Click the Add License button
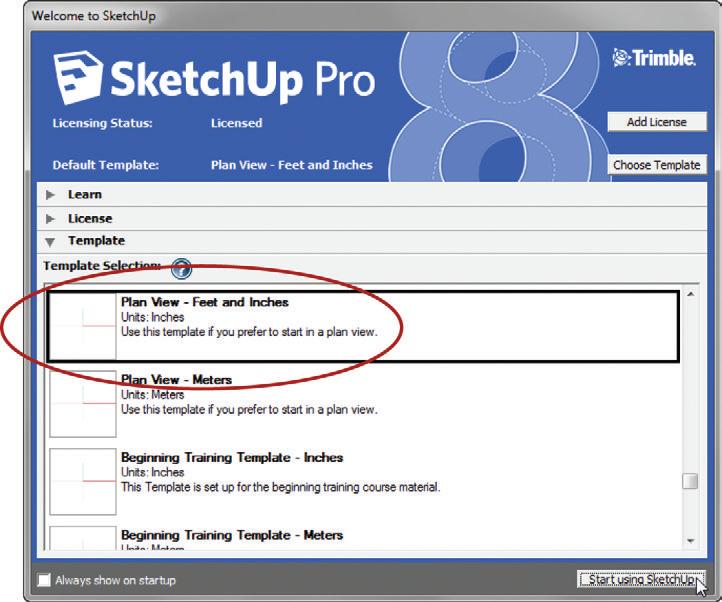The height and width of the screenshot is (602, 722). point(657,122)
